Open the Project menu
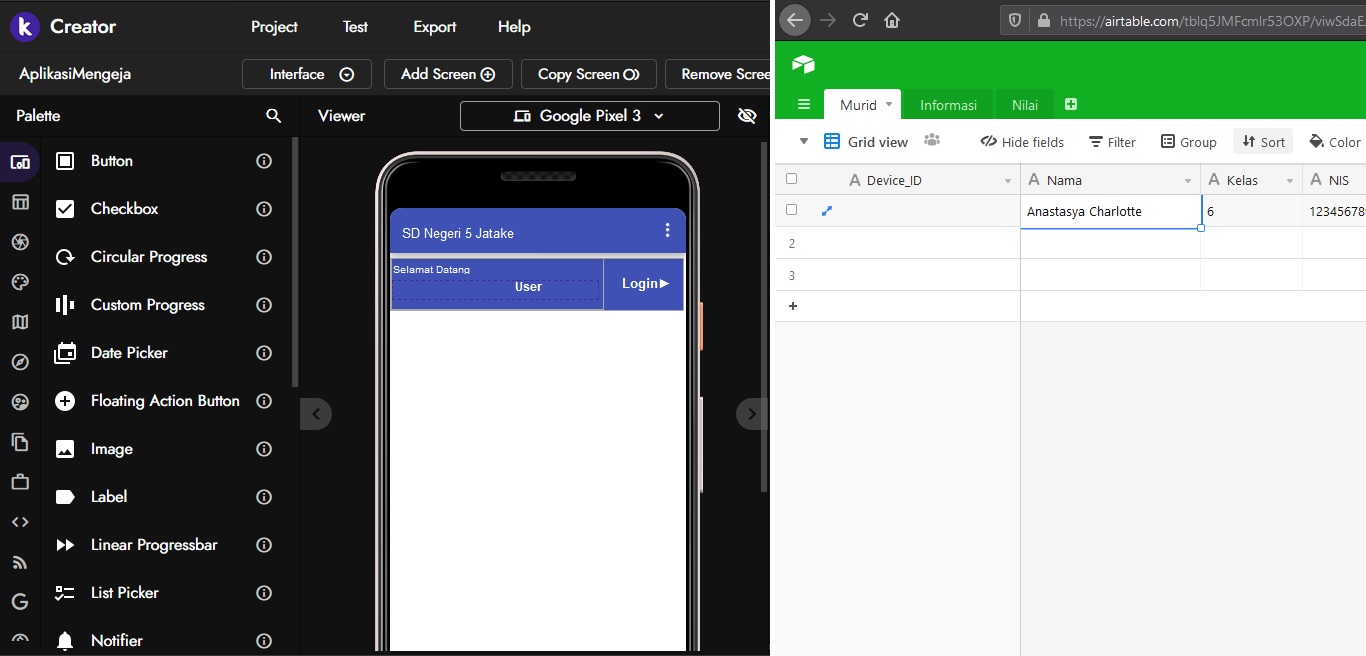 (274, 27)
